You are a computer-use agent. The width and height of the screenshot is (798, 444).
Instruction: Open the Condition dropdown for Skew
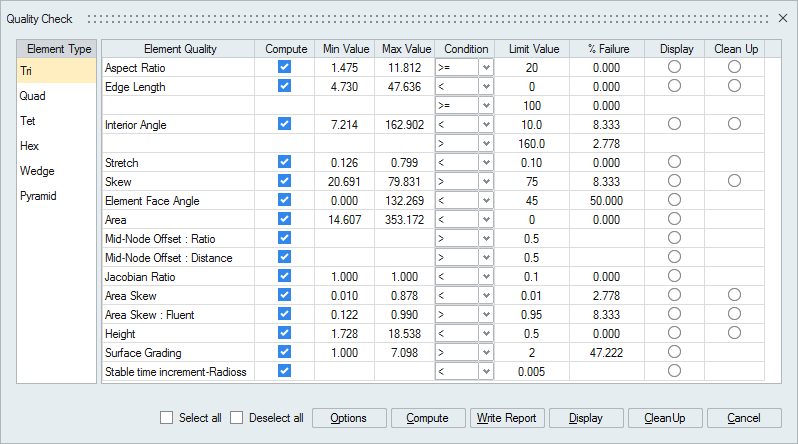(x=486, y=181)
